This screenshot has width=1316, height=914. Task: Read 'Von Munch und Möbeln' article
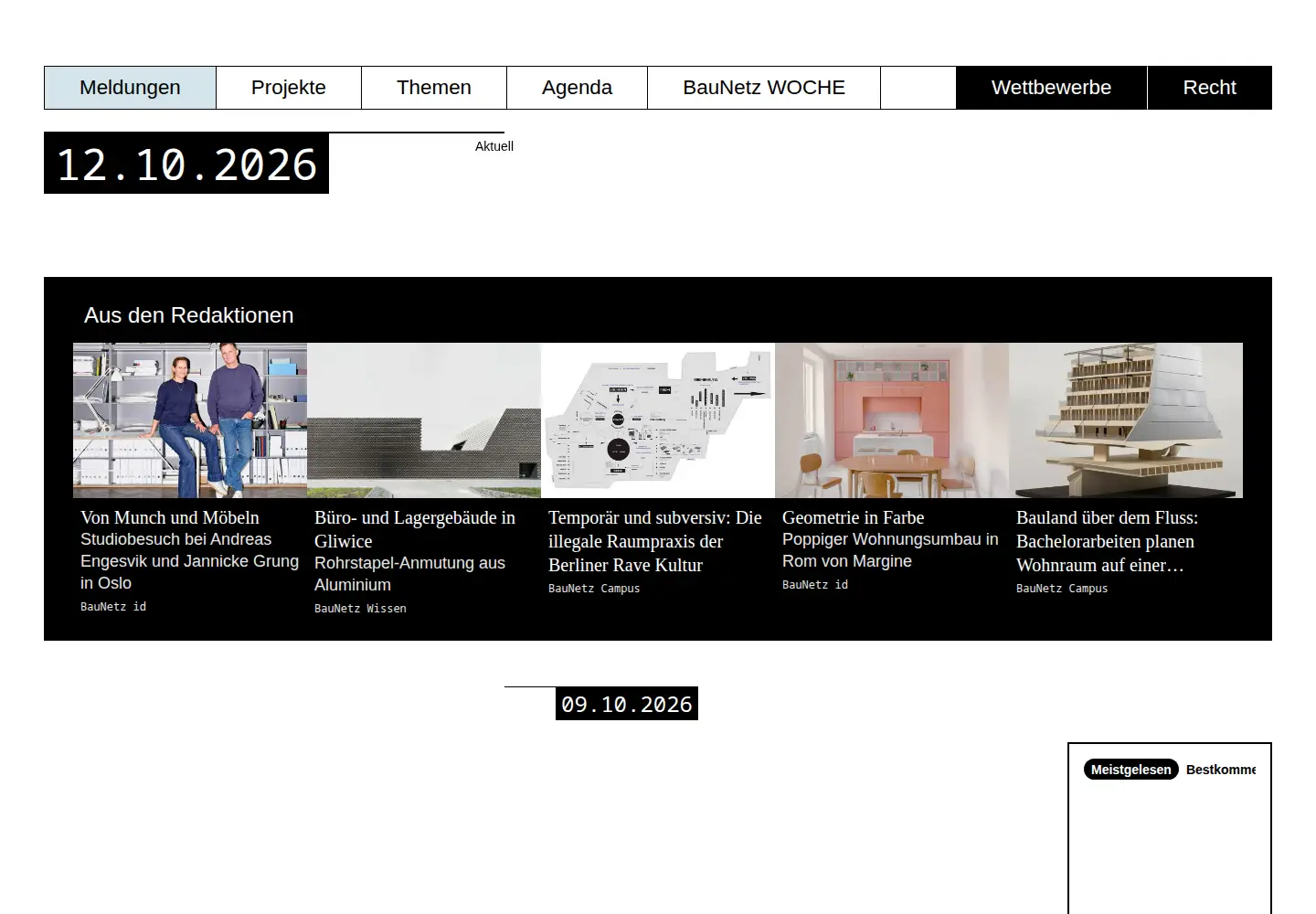click(x=170, y=517)
